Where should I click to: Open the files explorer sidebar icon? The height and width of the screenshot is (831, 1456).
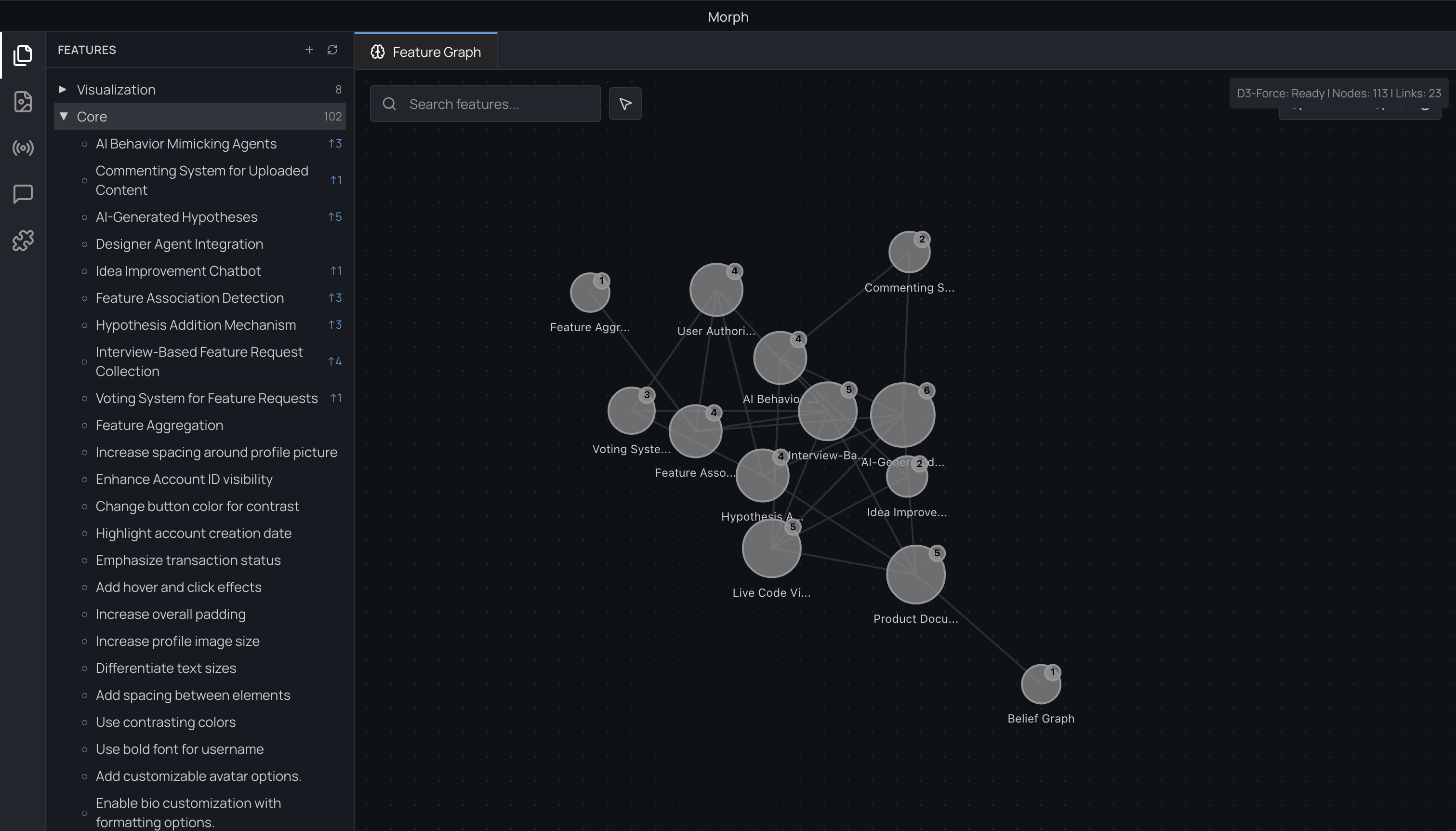click(23, 55)
